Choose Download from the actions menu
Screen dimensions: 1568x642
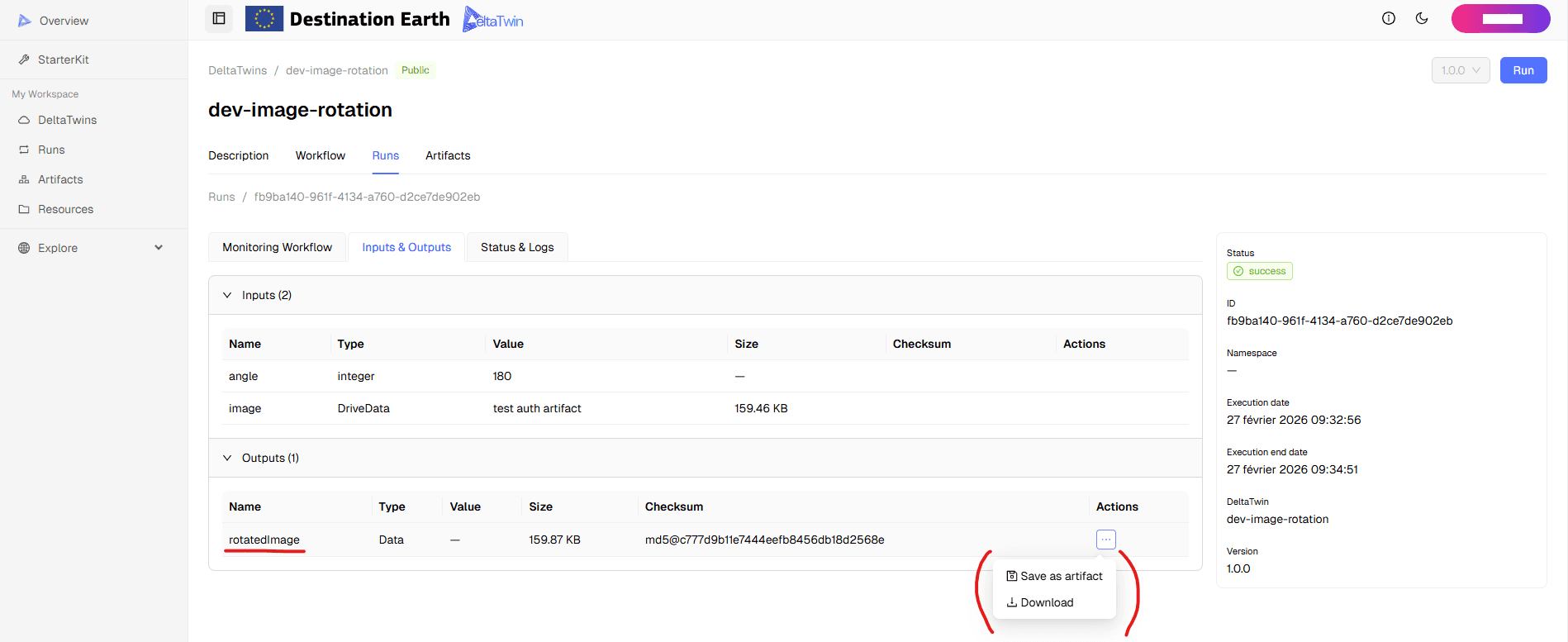tap(1040, 602)
